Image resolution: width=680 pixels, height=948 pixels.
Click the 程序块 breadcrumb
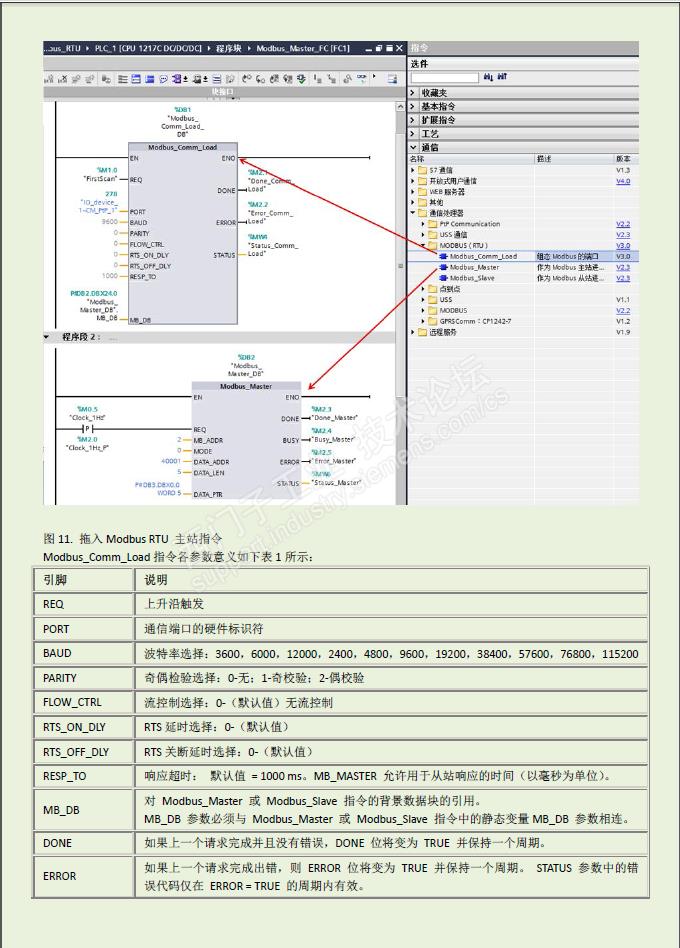[228, 48]
